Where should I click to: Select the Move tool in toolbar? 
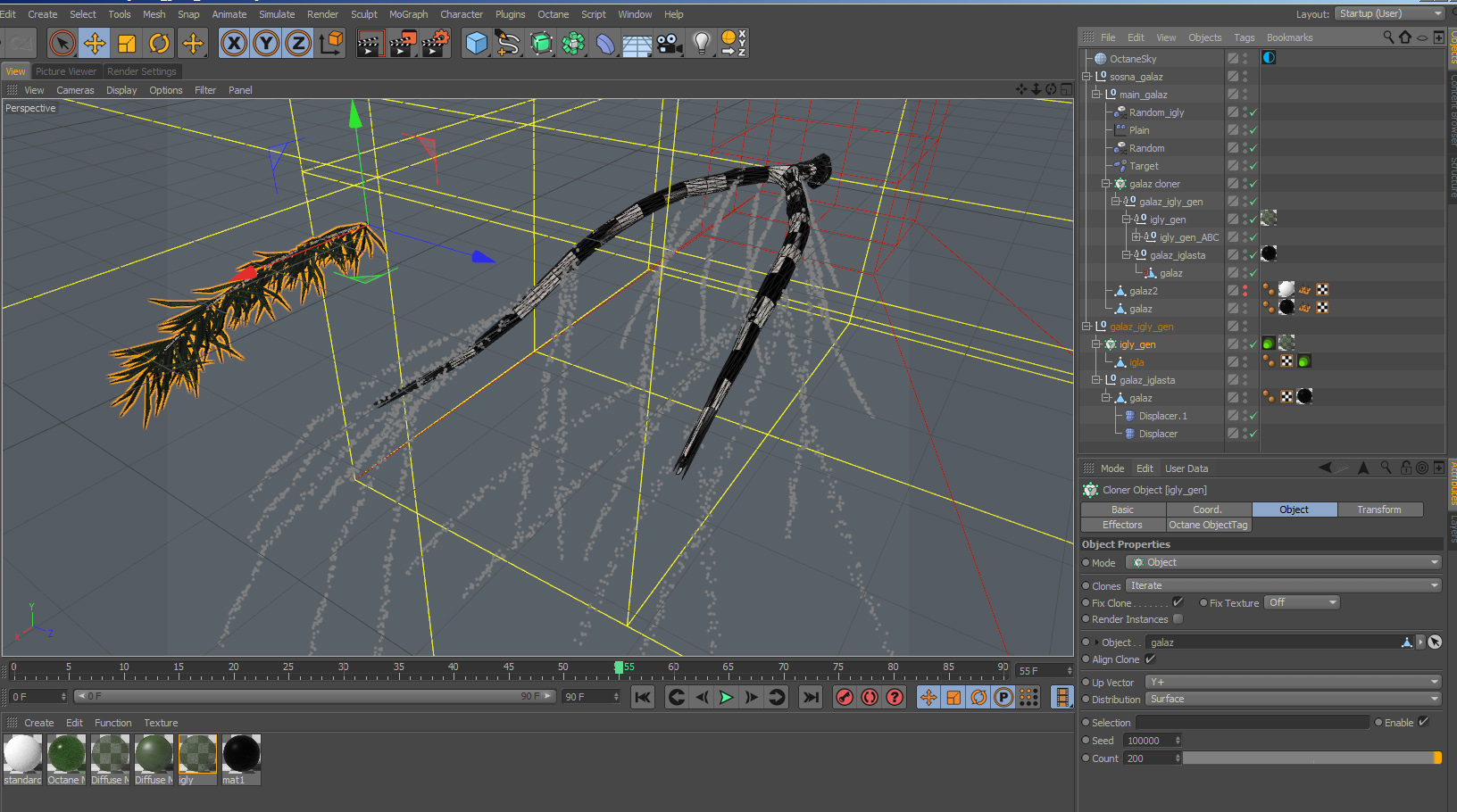point(95,43)
